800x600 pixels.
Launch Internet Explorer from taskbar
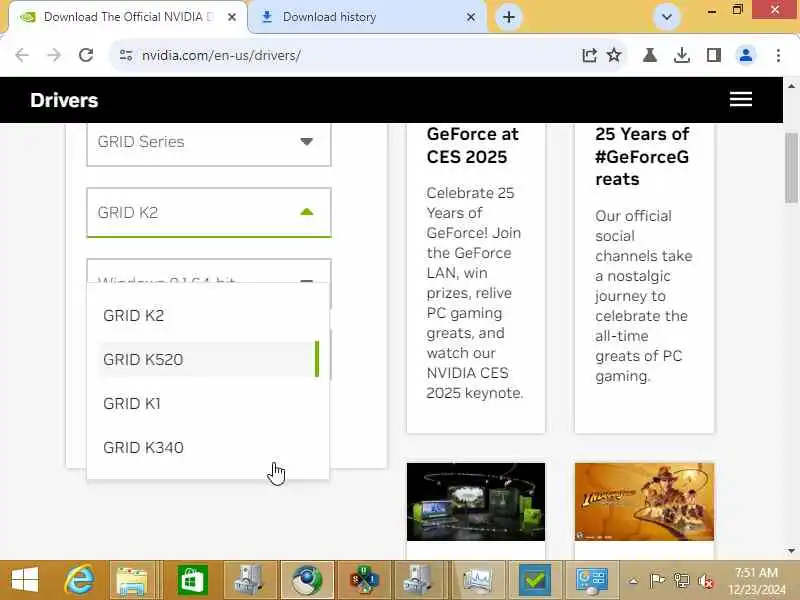[x=79, y=580]
